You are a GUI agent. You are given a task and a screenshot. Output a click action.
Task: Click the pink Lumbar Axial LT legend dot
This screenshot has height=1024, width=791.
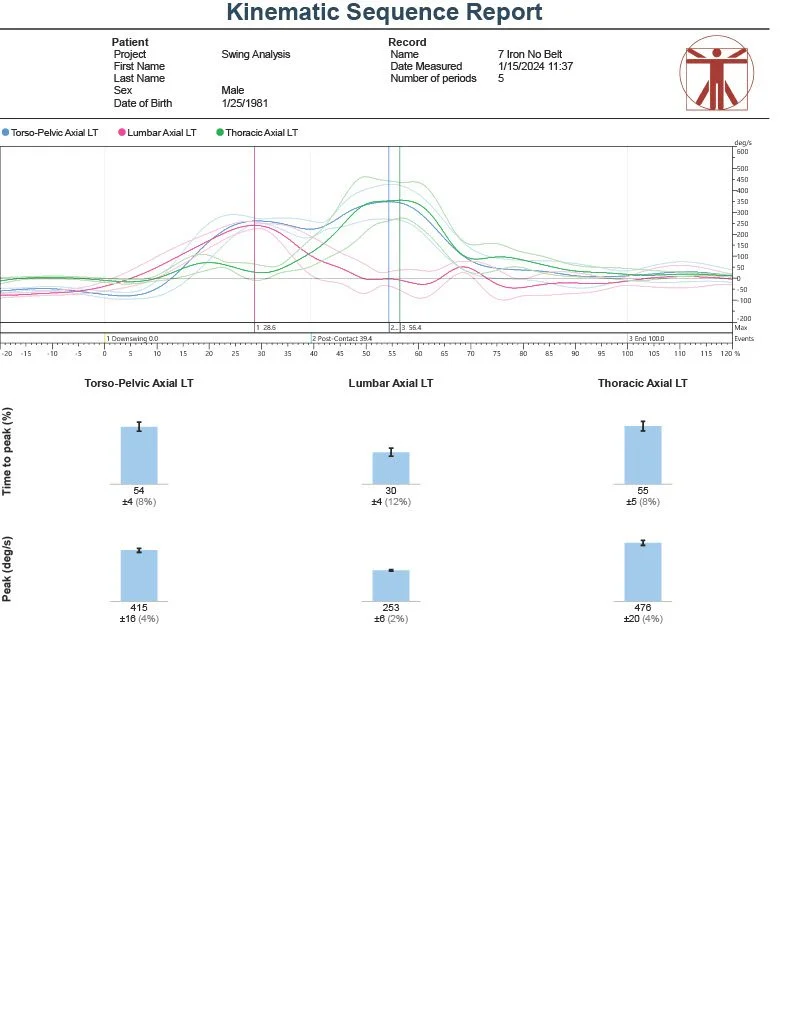coord(123,132)
